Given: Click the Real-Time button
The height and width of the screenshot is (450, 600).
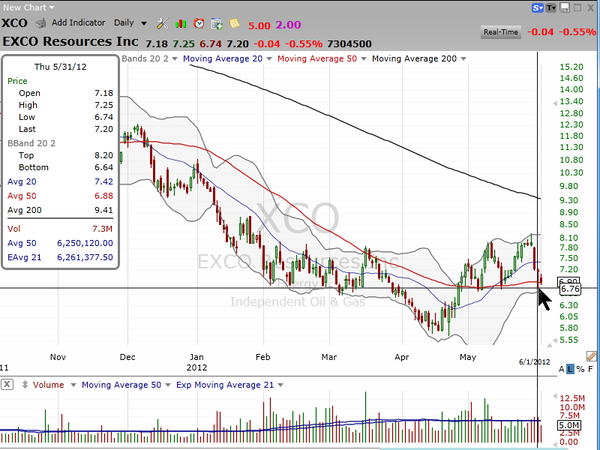Looking at the screenshot, I should tap(501, 32).
